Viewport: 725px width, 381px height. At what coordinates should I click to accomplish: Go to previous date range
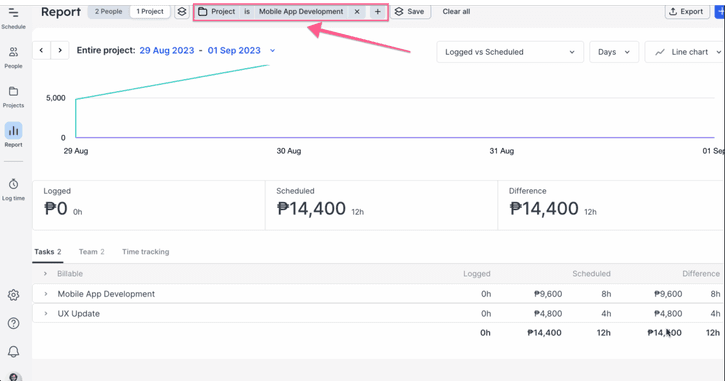tap(42, 50)
